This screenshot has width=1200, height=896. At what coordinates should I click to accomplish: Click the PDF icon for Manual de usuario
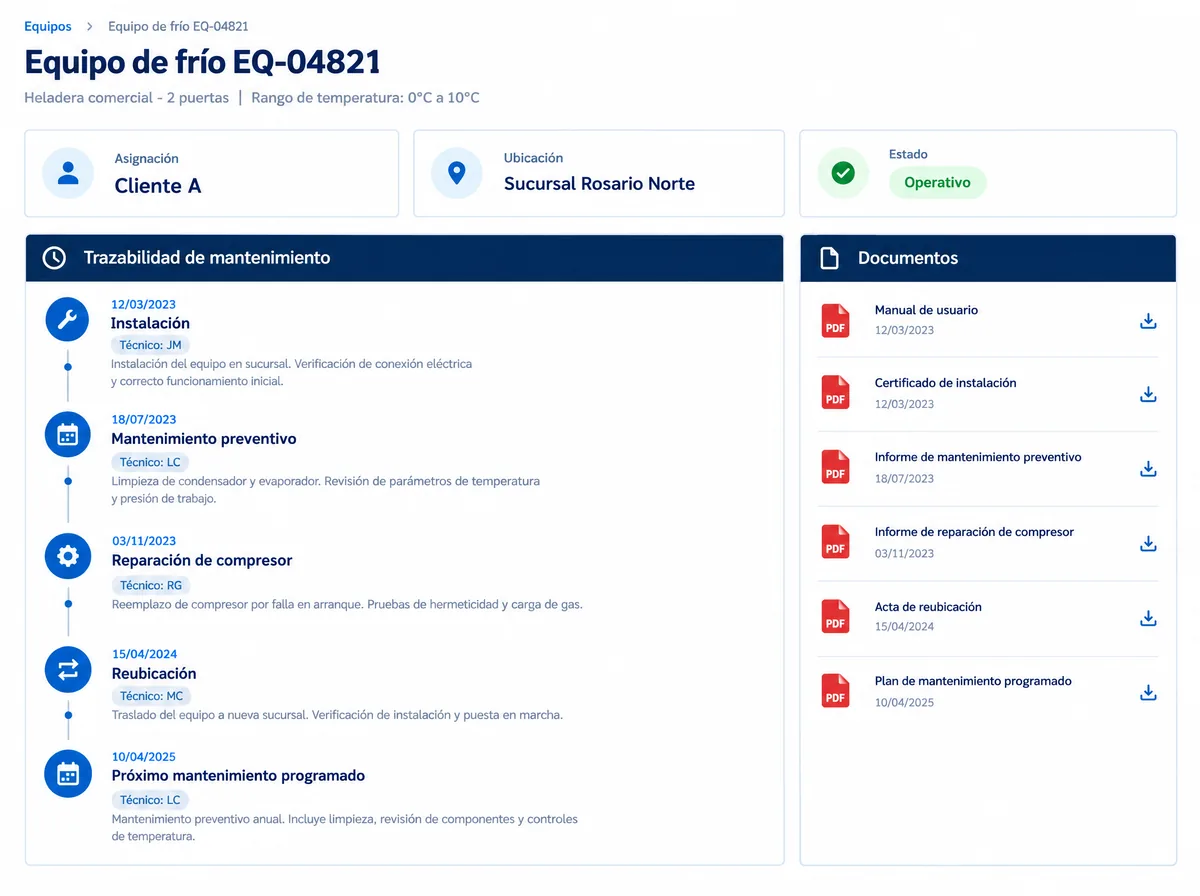tap(835, 321)
